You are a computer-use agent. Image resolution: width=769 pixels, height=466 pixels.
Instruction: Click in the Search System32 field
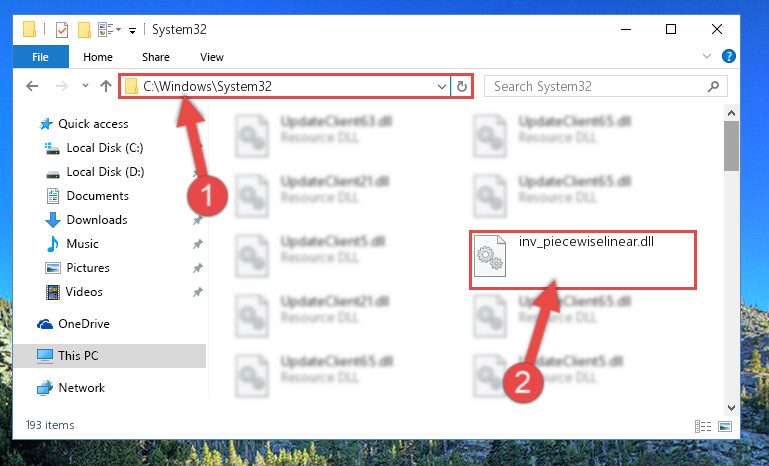pyautogui.click(x=598, y=87)
